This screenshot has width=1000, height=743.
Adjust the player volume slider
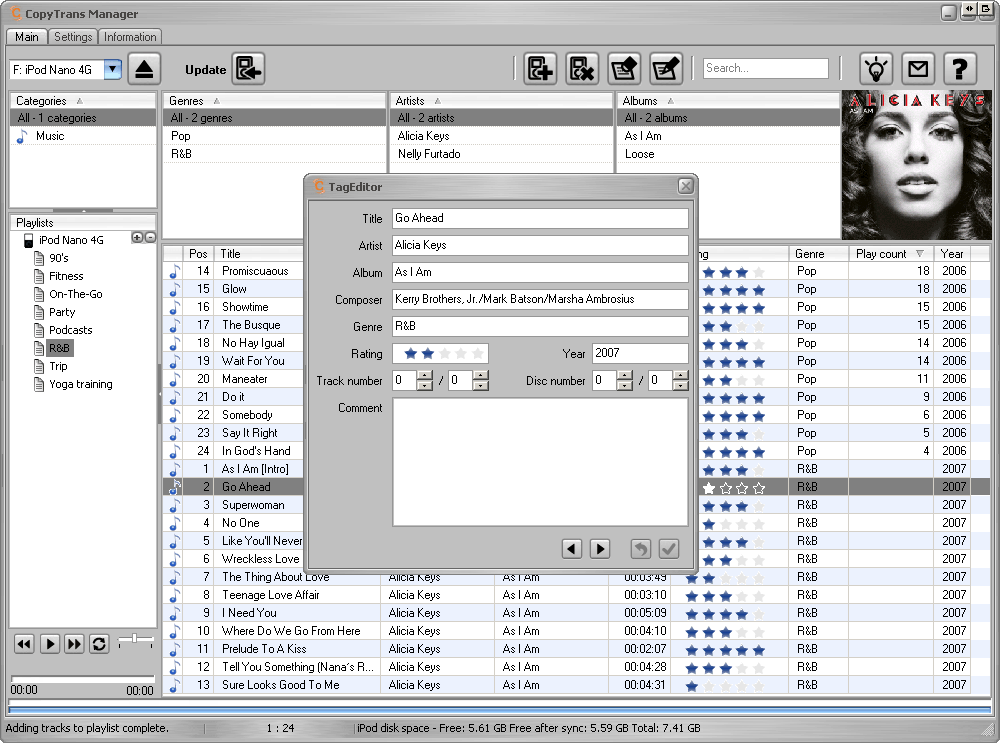click(x=135, y=638)
